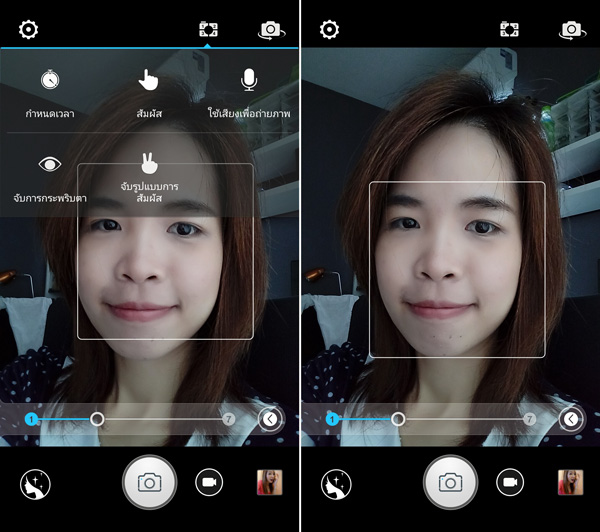Tap the จับการกระพริบตา label

tap(50, 198)
